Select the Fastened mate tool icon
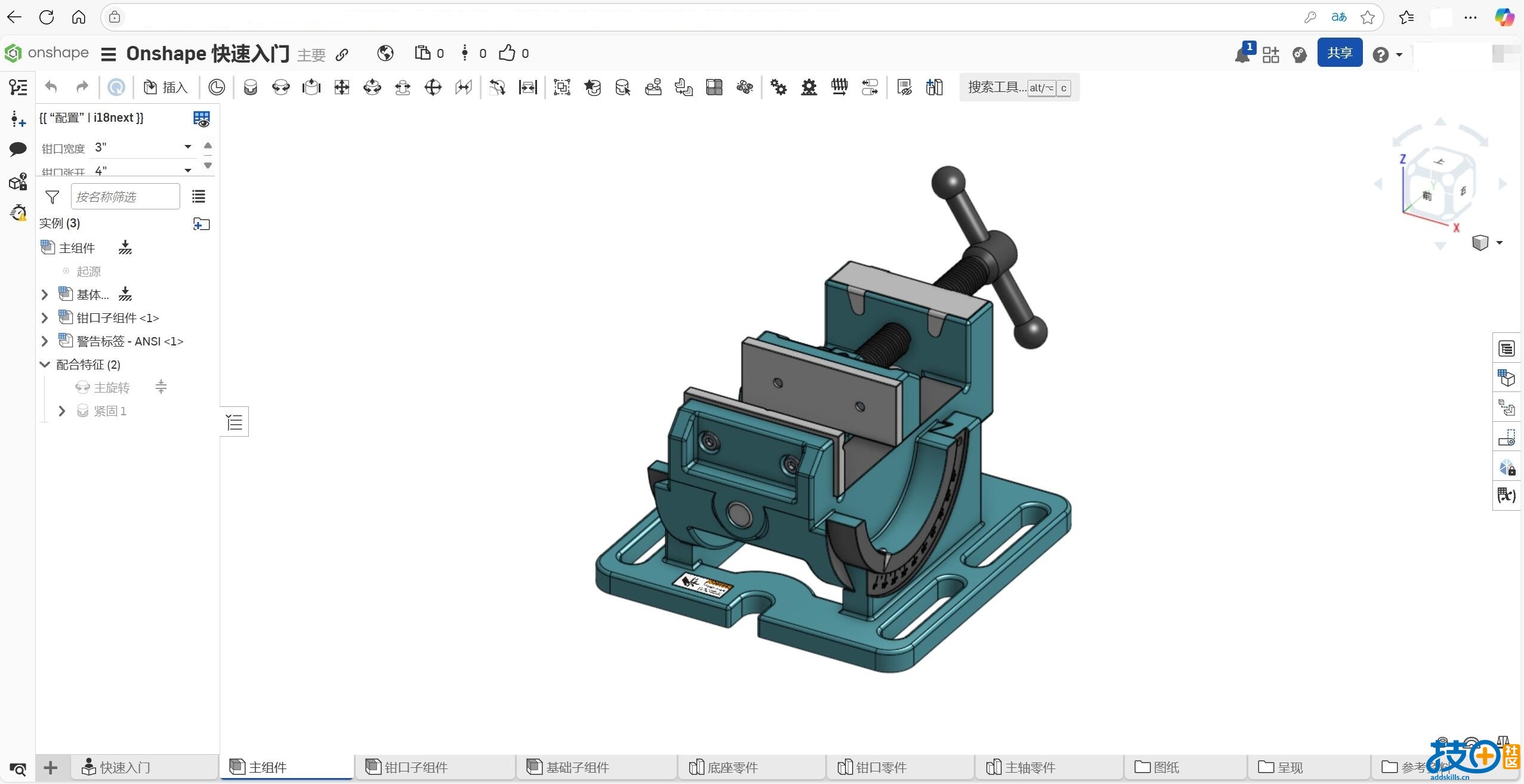 [251, 88]
